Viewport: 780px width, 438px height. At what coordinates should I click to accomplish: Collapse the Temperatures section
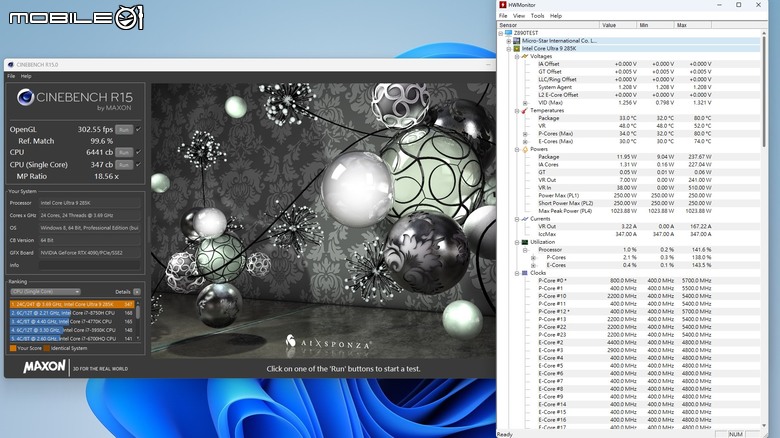point(517,110)
